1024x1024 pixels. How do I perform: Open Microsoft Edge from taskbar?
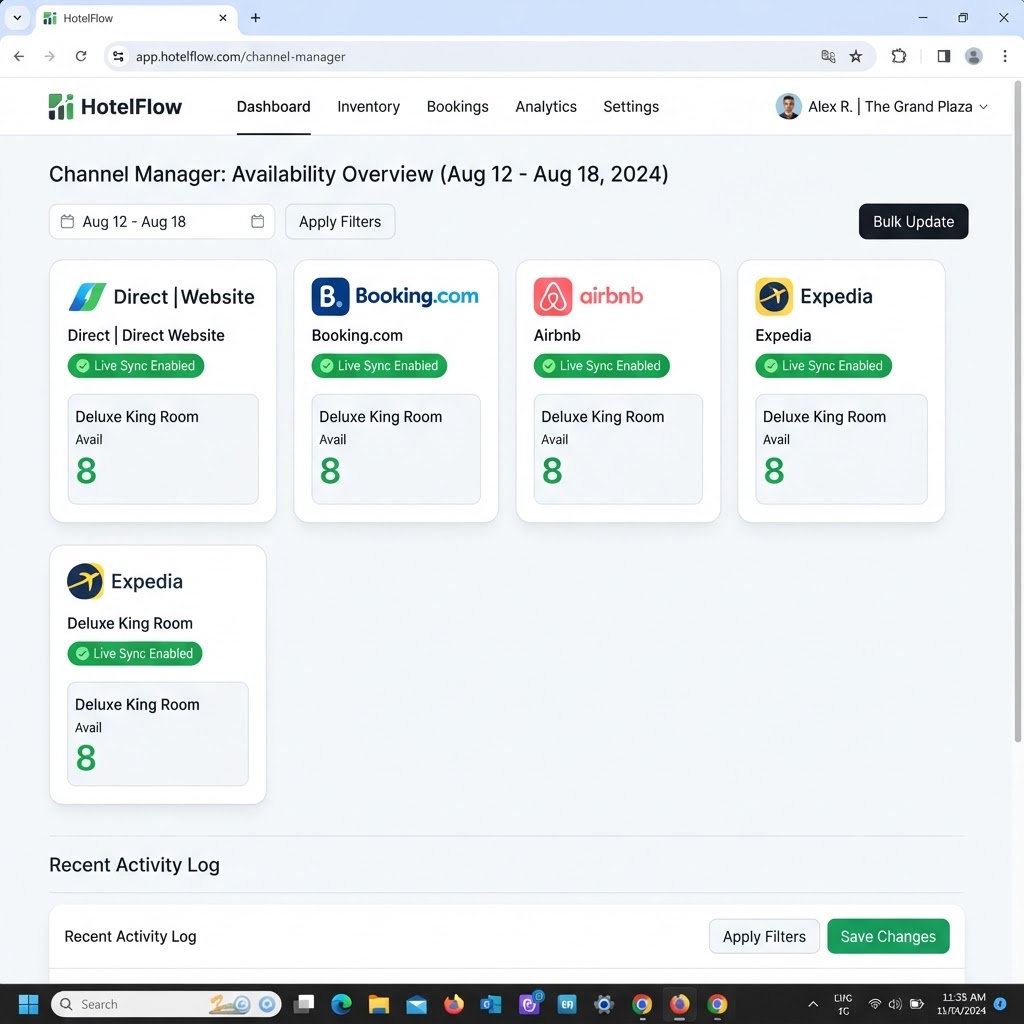(341, 1004)
